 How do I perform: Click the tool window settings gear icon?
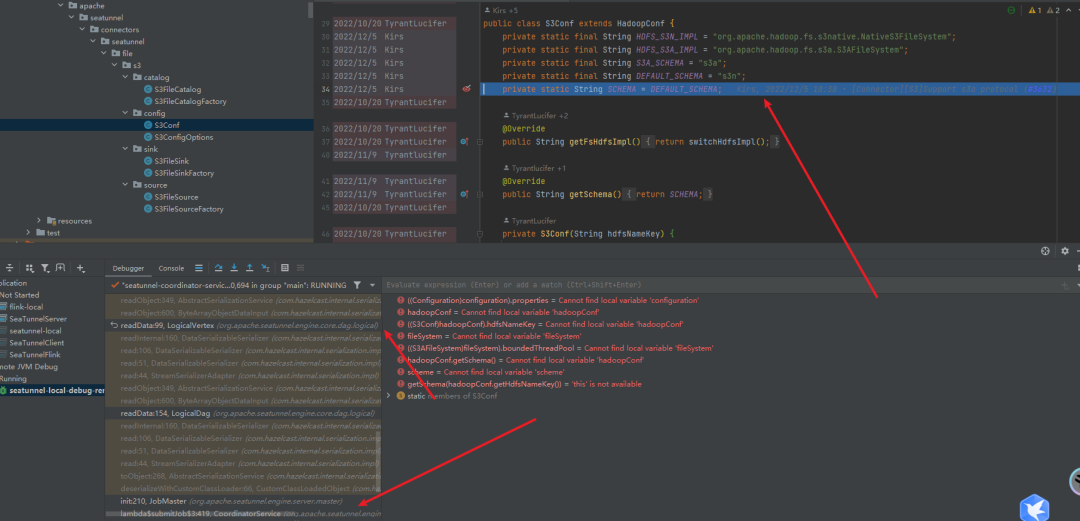(x=1064, y=252)
